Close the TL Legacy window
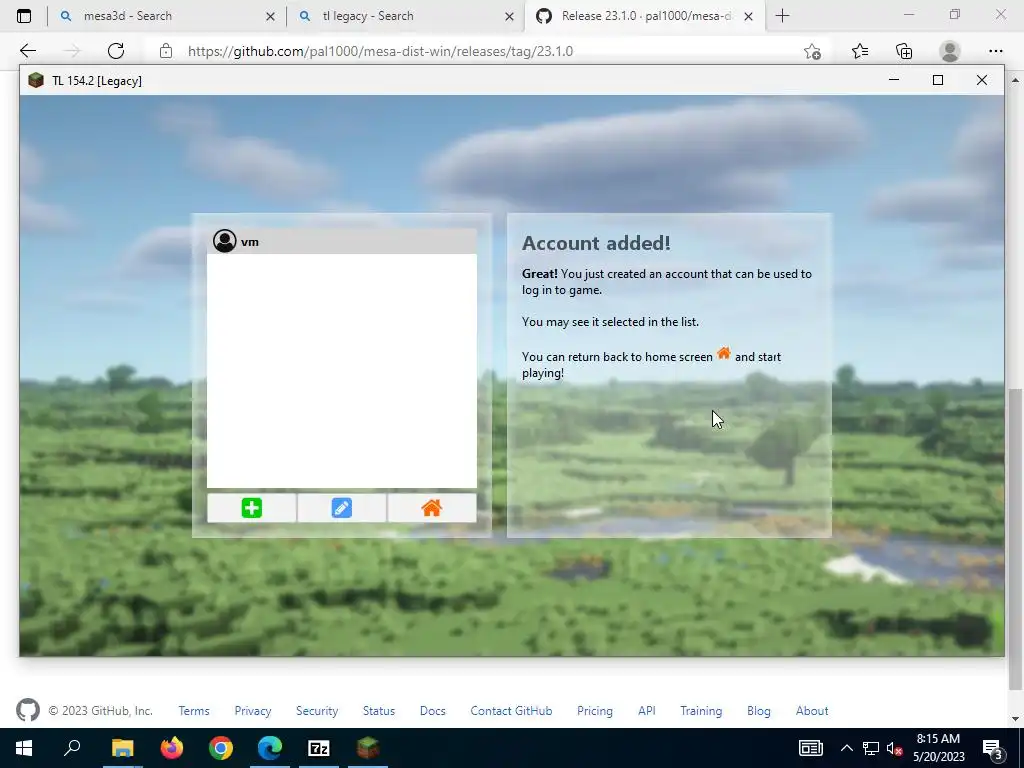 982,80
